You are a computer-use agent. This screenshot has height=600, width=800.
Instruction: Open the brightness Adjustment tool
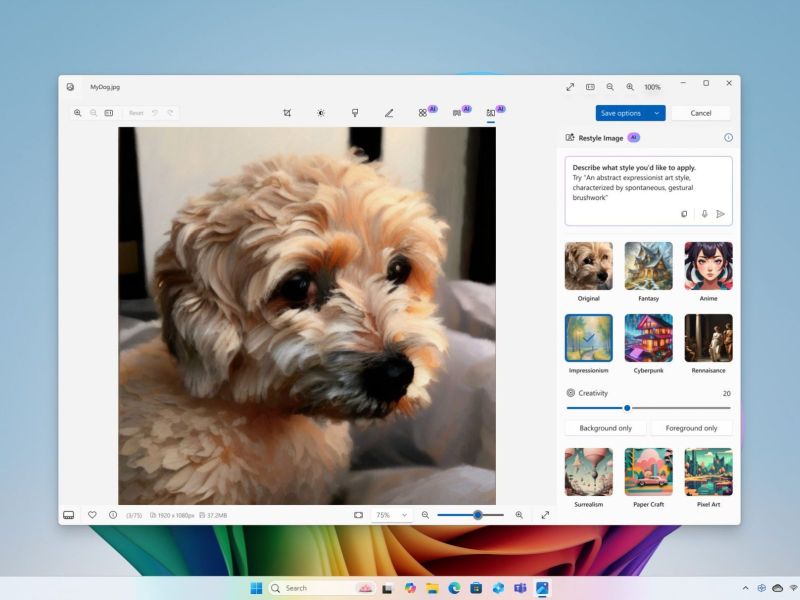pos(321,113)
